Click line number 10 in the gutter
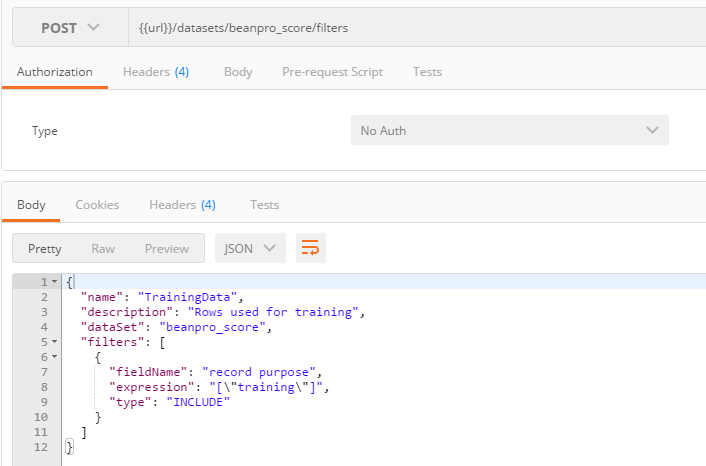Viewport: 706px width, 466px height. 41,417
